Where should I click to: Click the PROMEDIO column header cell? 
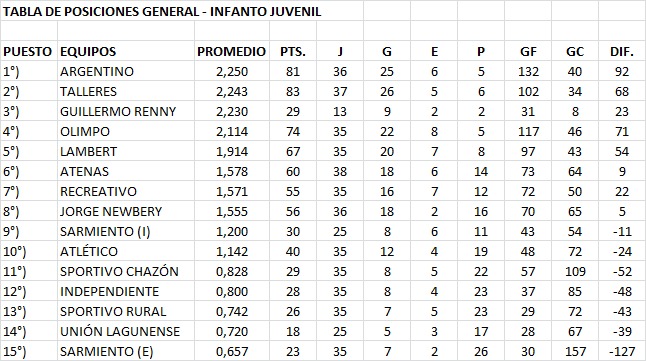pyautogui.click(x=232, y=52)
